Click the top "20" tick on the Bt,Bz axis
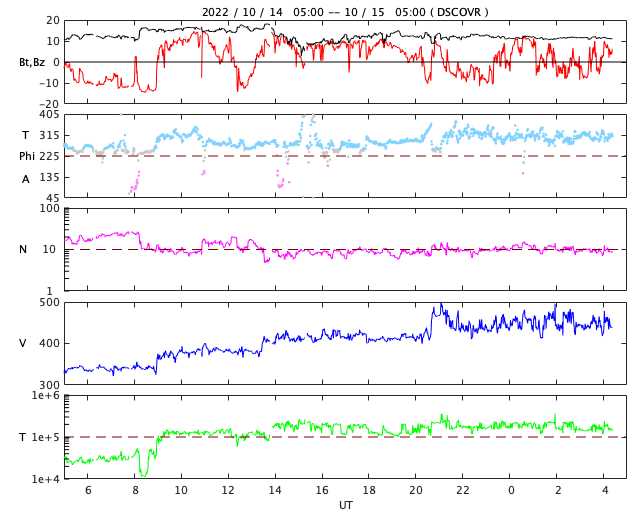640x512 pixels. tap(53, 20)
